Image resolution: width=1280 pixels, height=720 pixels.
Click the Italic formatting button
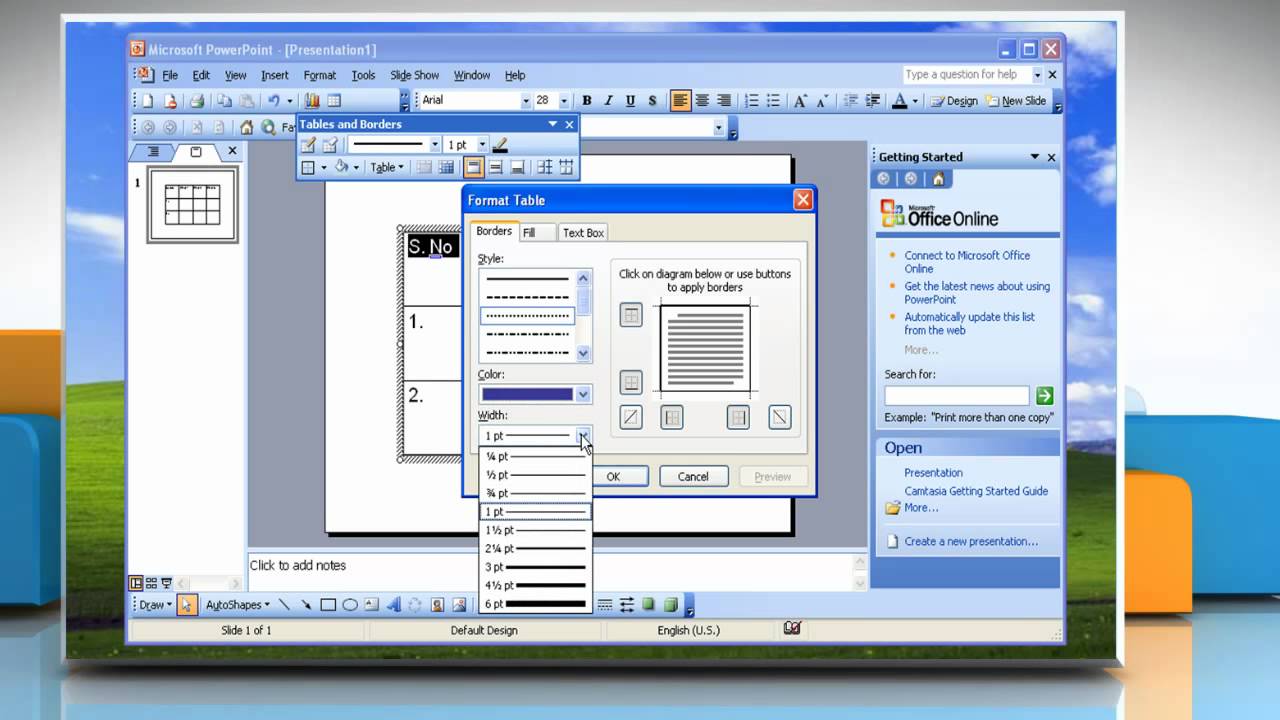(609, 101)
